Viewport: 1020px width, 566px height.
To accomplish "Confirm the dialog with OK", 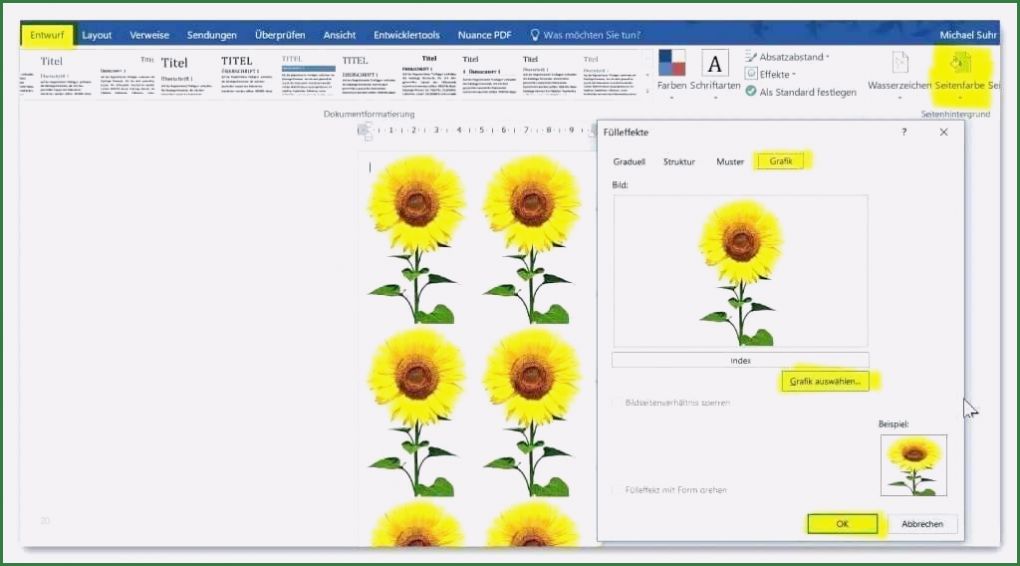I will point(842,524).
